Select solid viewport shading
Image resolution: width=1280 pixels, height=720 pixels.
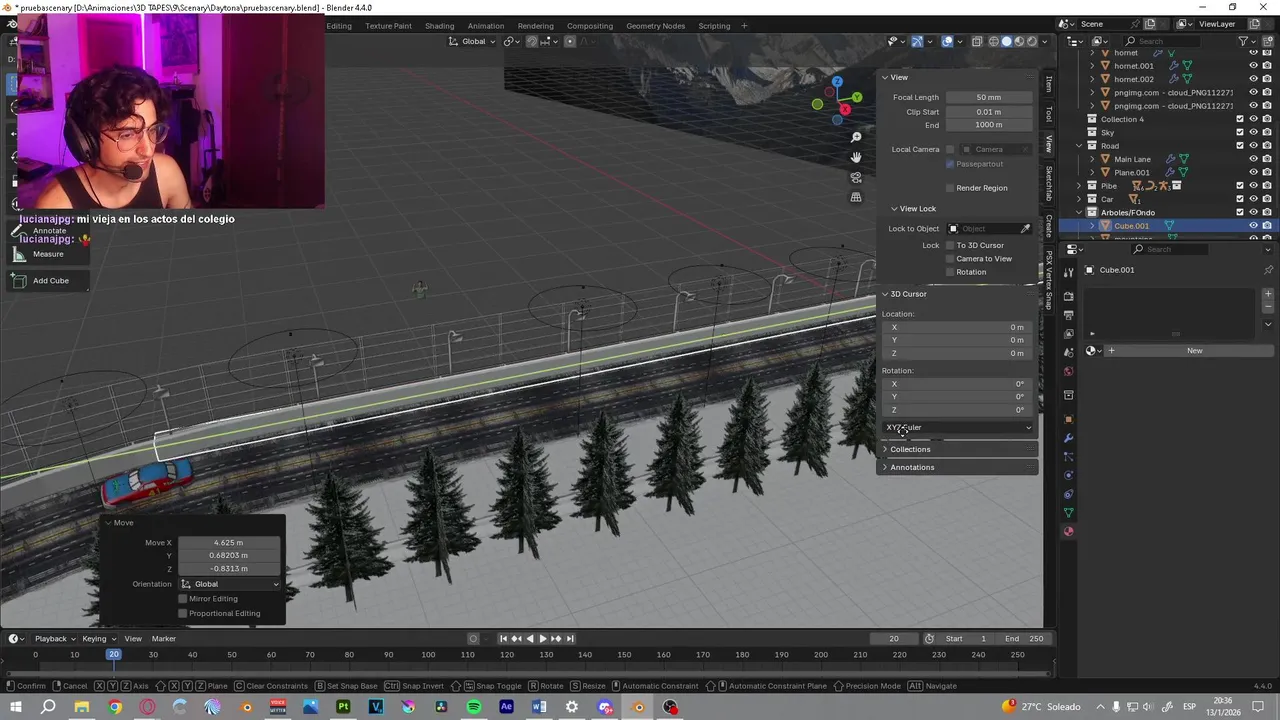(1007, 41)
